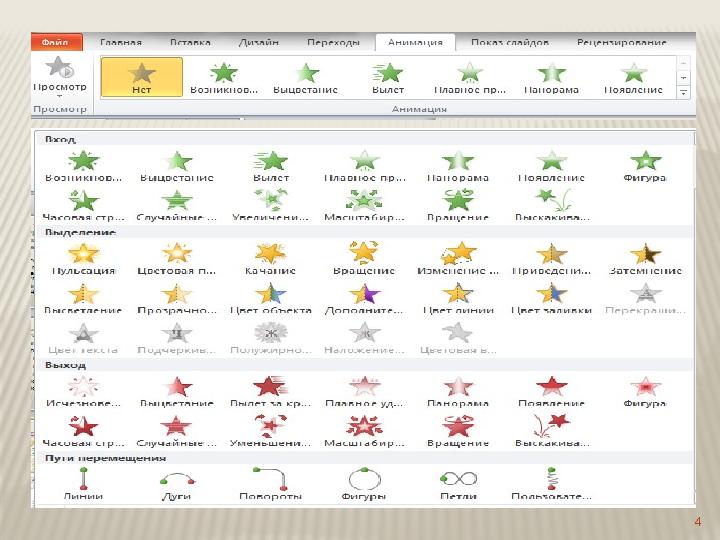Select Масштабирование exit effect (red star)
Image resolution: width=720 pixels, height=540 pixels.
(364, 432)
